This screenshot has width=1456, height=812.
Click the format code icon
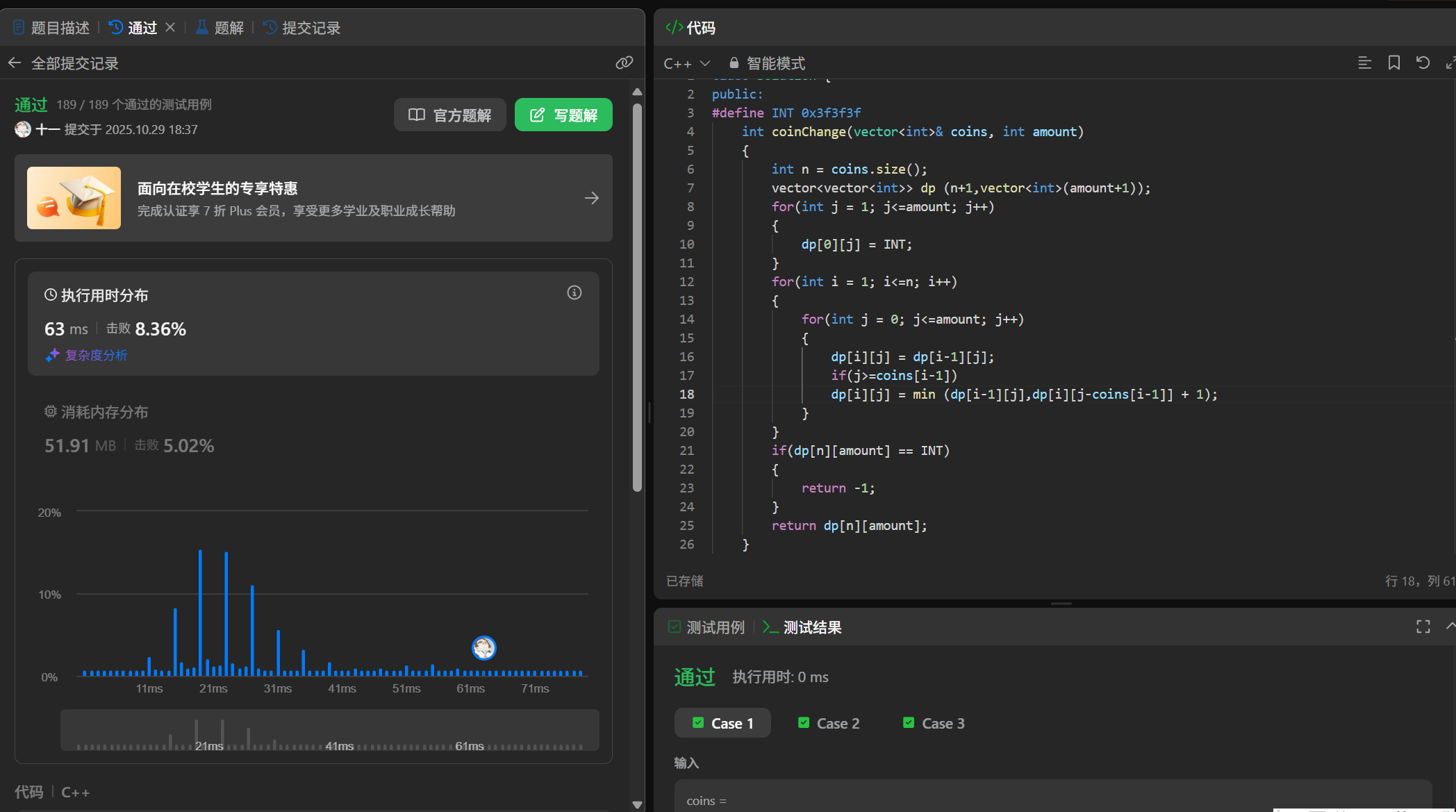(1364, 63)
